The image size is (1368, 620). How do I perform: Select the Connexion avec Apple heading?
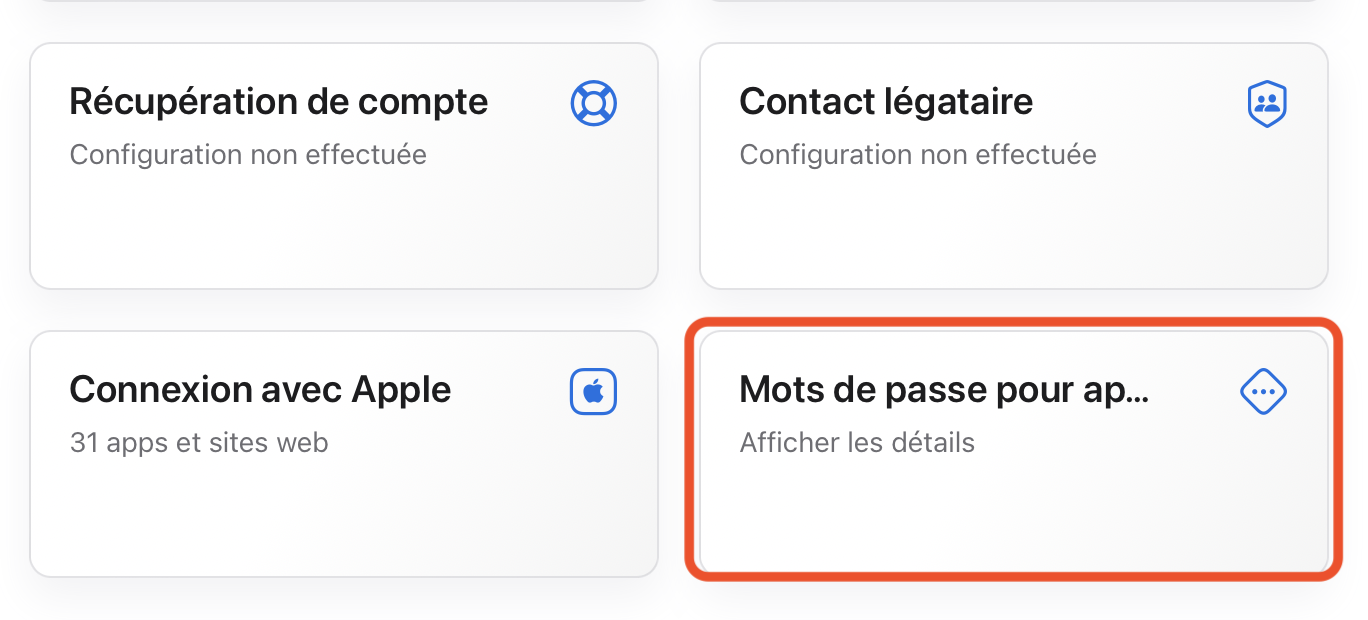[259, 390]
